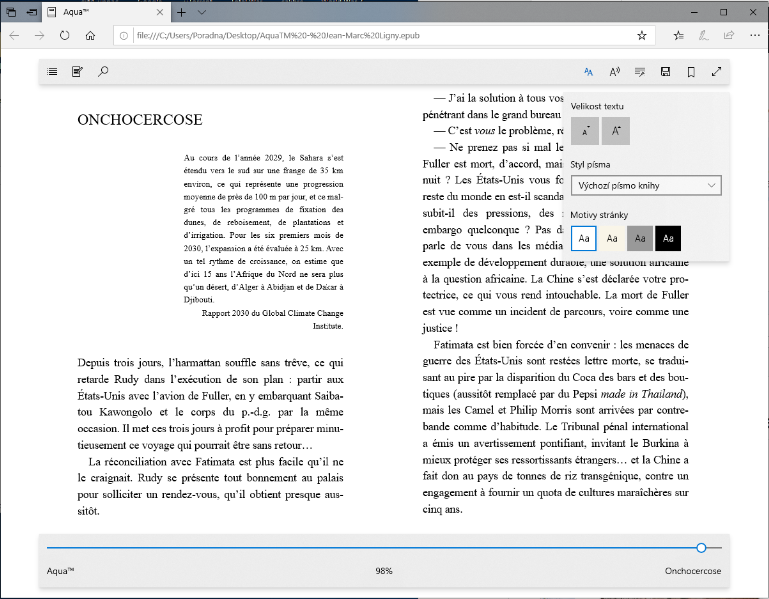Viewport: 769px width, 599px height.
Task: Expand the Styl písma font dropdown
Action: [646, 185]
